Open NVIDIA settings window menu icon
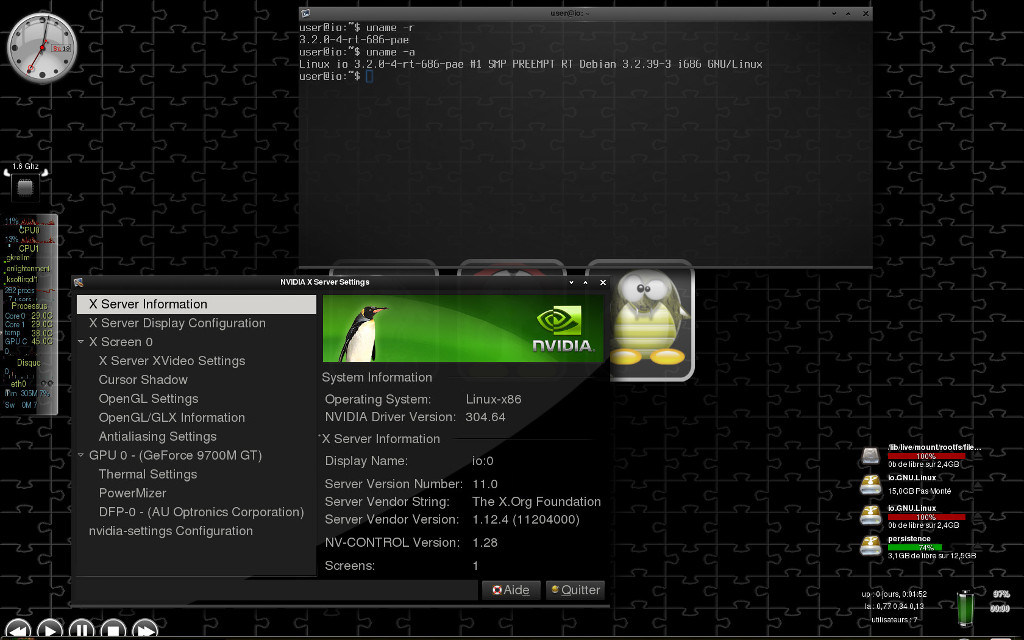This screenshot has width=1024, height=640. [78, 282]
